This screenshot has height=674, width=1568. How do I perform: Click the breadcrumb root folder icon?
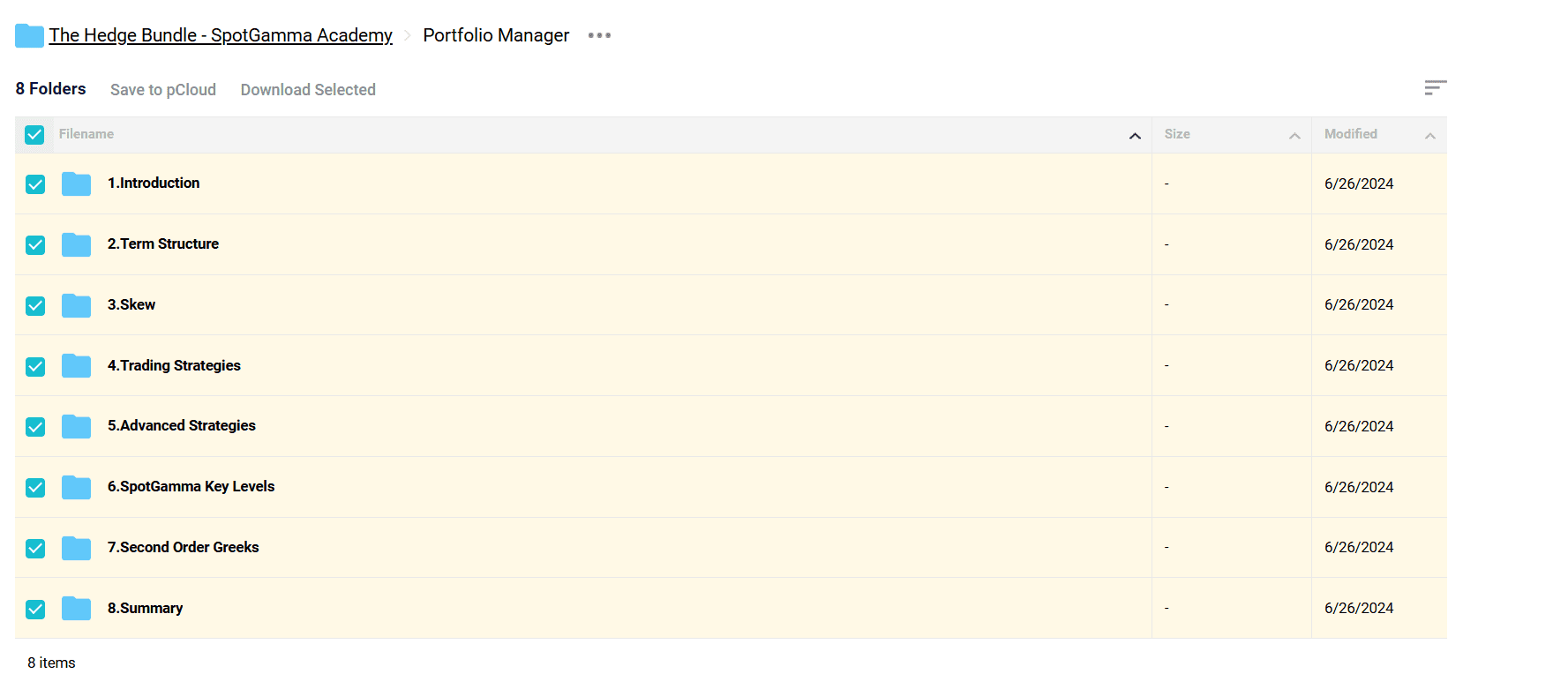point(29,36)
